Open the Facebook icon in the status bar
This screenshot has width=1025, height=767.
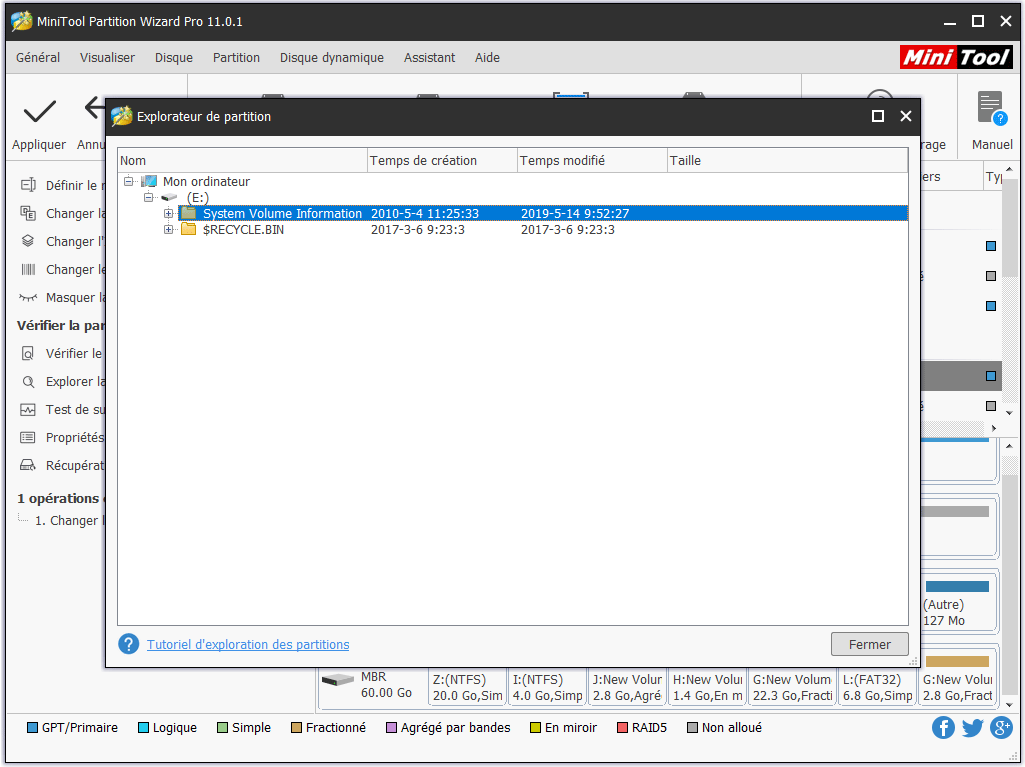tap(943, 727)
